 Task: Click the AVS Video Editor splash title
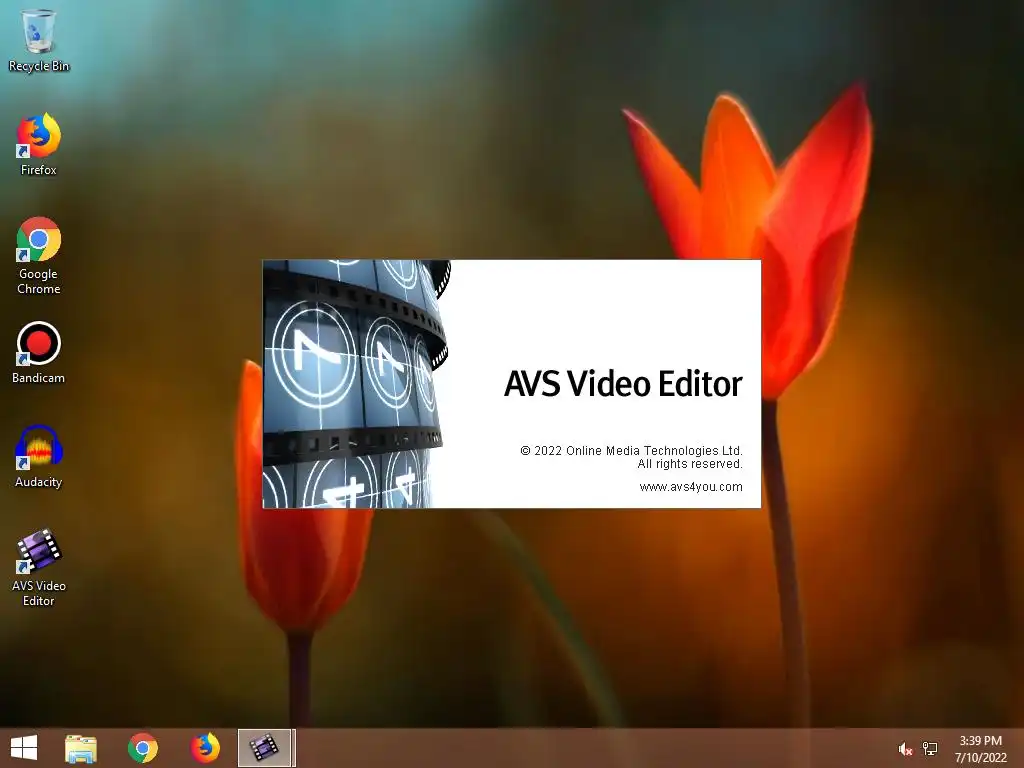(x=623, y=384)
